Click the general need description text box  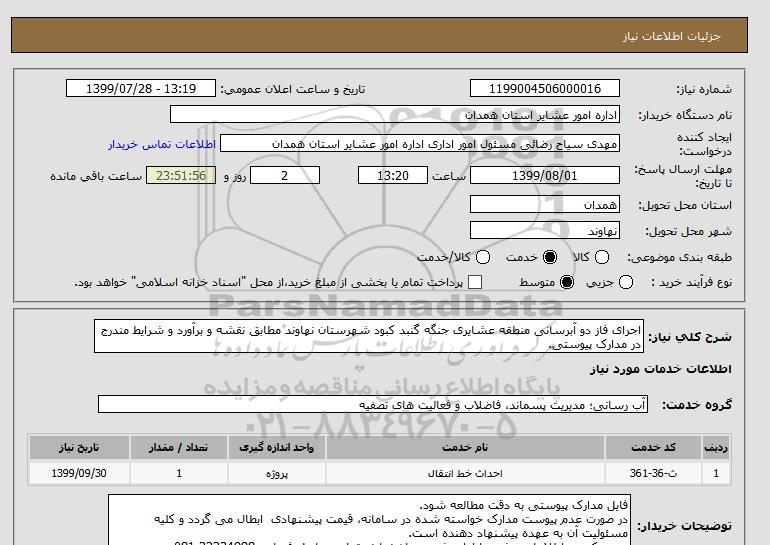pyautogui.click(x=369, y=337)
